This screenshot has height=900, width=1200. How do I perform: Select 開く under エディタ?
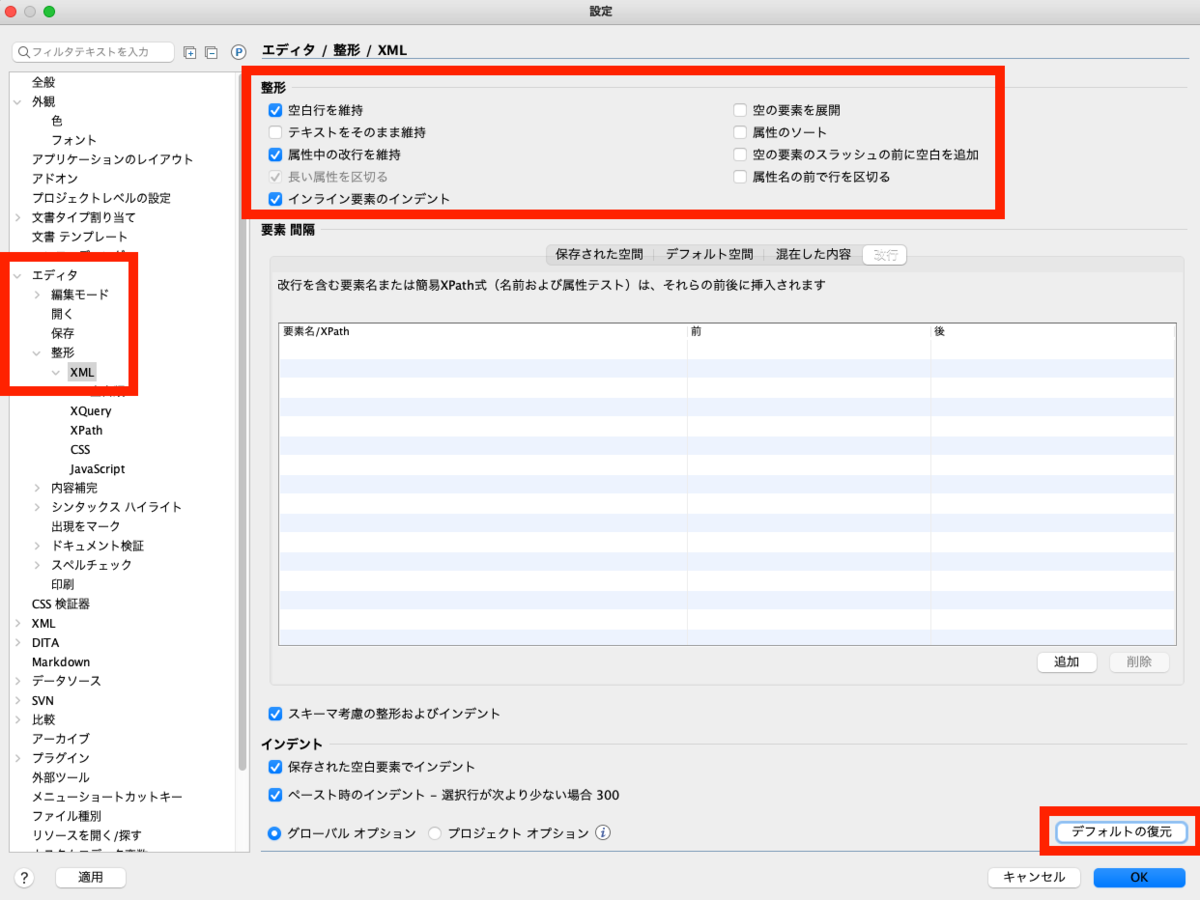62,314
